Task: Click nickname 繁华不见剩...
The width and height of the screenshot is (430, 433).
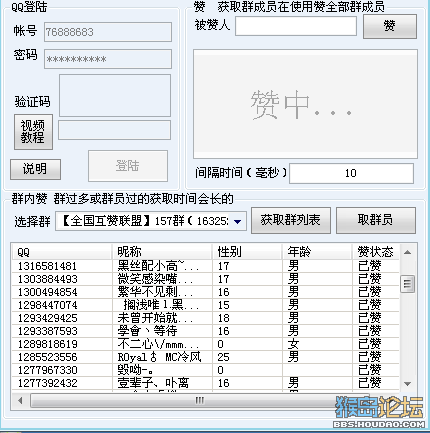Action: (155, 292)
